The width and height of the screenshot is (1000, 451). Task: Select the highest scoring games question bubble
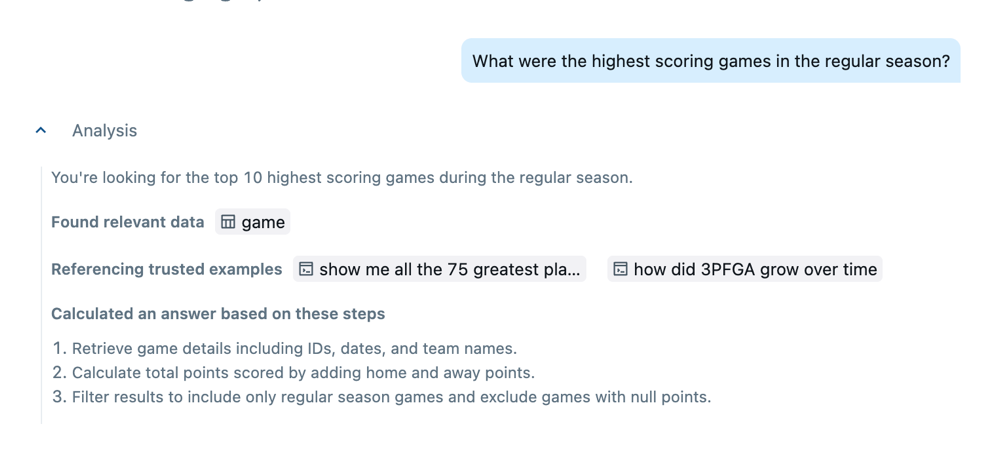coord(710,61)
